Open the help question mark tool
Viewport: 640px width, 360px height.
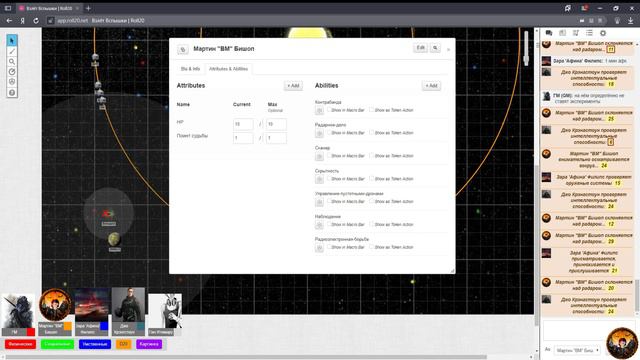click(x=12, y=93)
